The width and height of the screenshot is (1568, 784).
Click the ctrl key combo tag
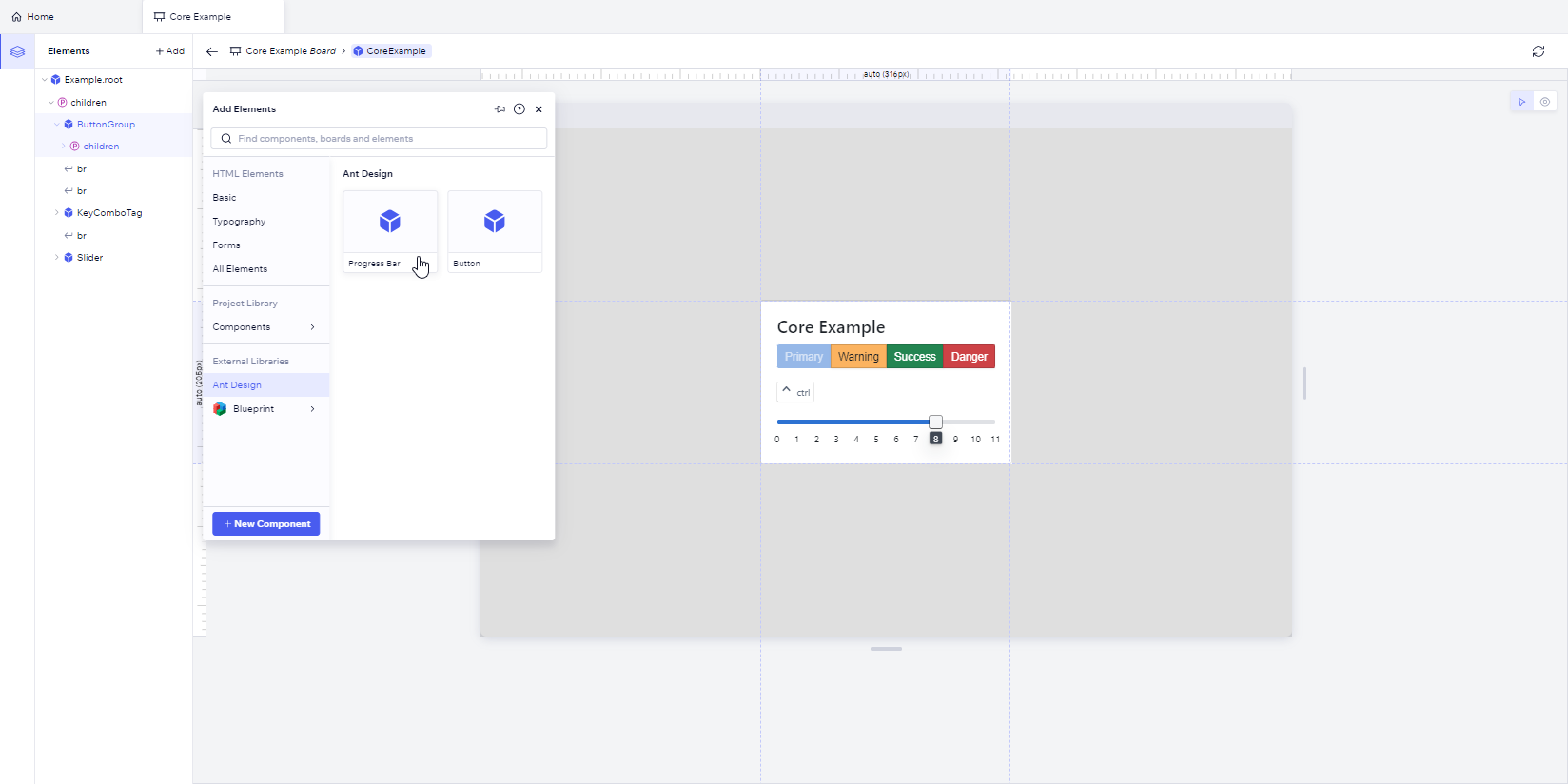tap(795, 392)
